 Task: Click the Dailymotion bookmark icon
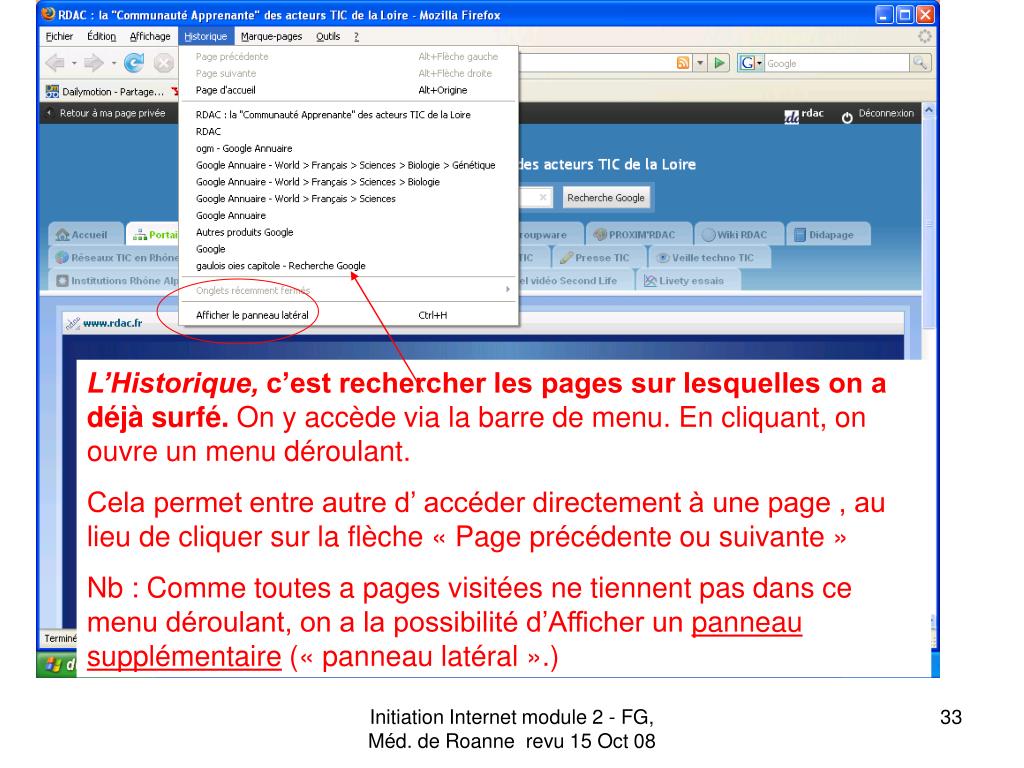(52, 91)
